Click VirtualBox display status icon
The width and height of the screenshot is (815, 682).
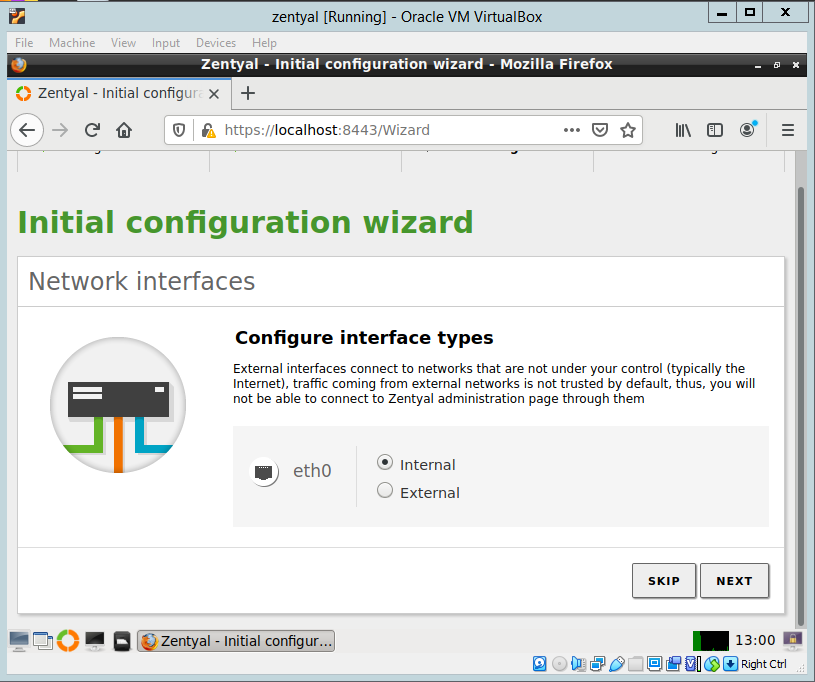655,664
